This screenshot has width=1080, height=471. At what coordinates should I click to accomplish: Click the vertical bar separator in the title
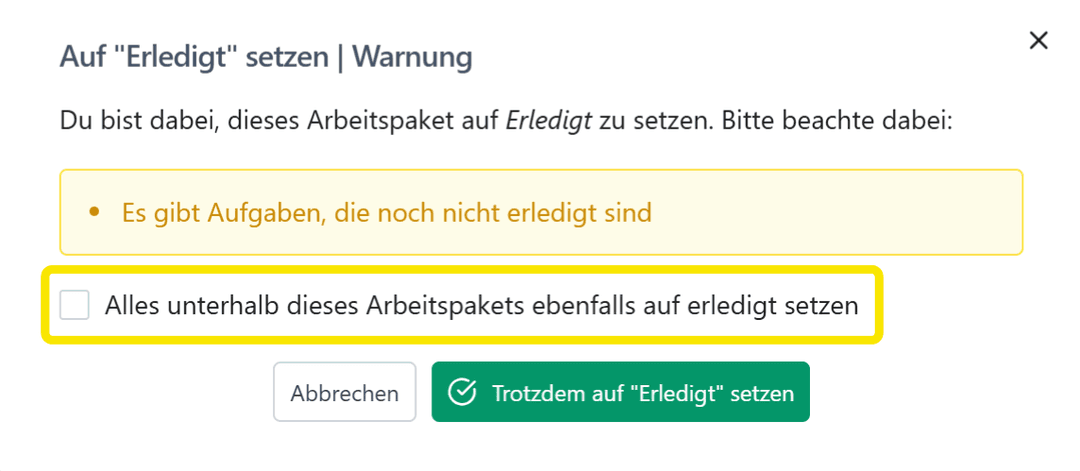(339, 57)
